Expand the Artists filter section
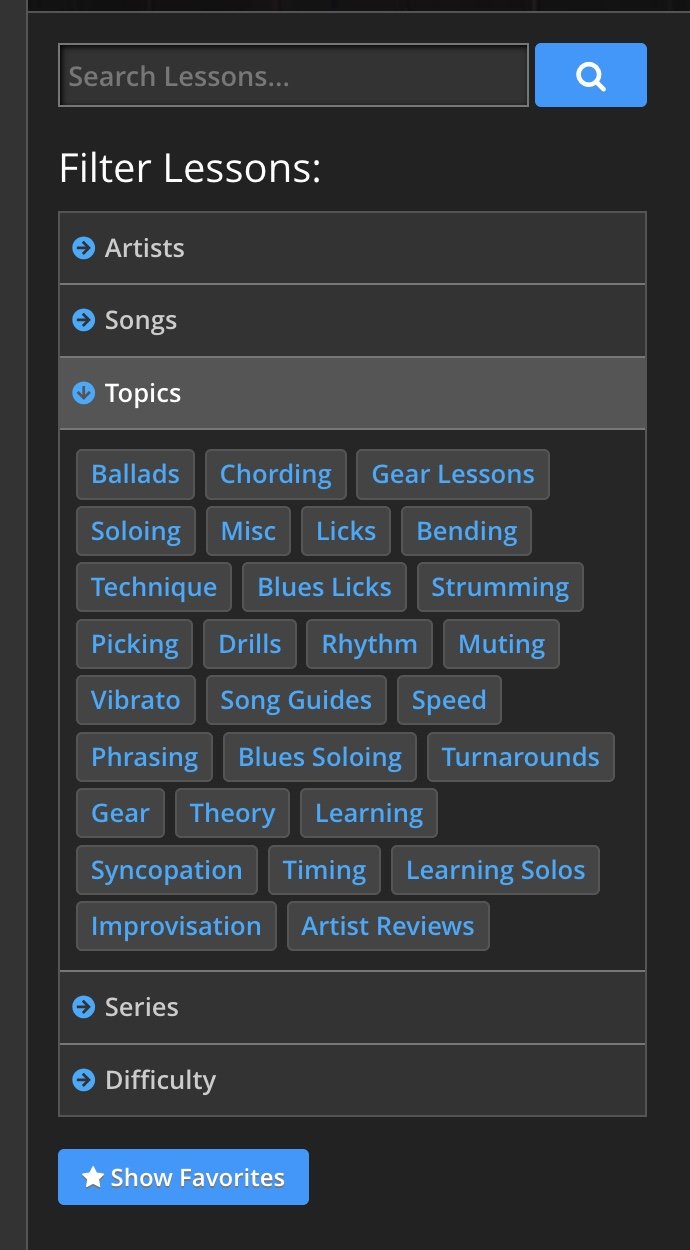Screen dimensions: 690x1250 coord(352,248)
